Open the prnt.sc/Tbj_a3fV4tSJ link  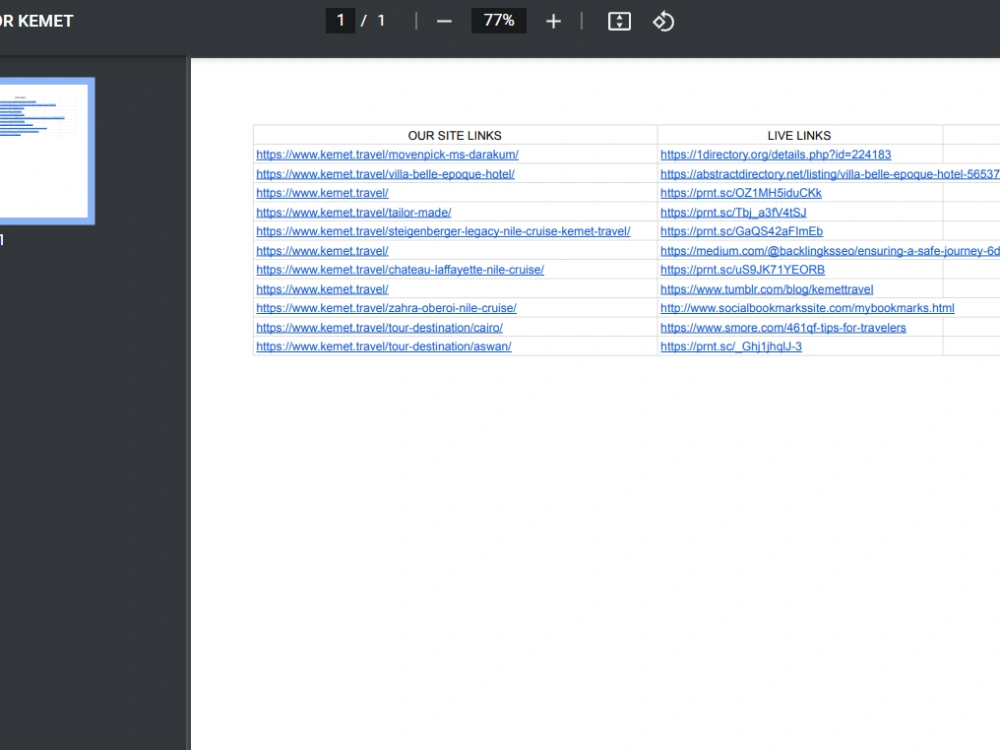coord(733,212)
